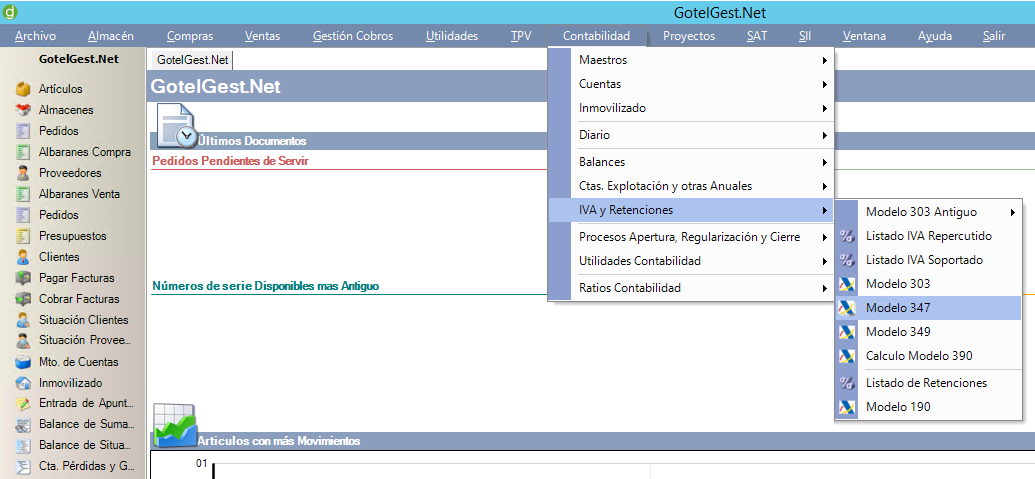Switch to the GotelGest.Net document tab

[x=192, y=60]
